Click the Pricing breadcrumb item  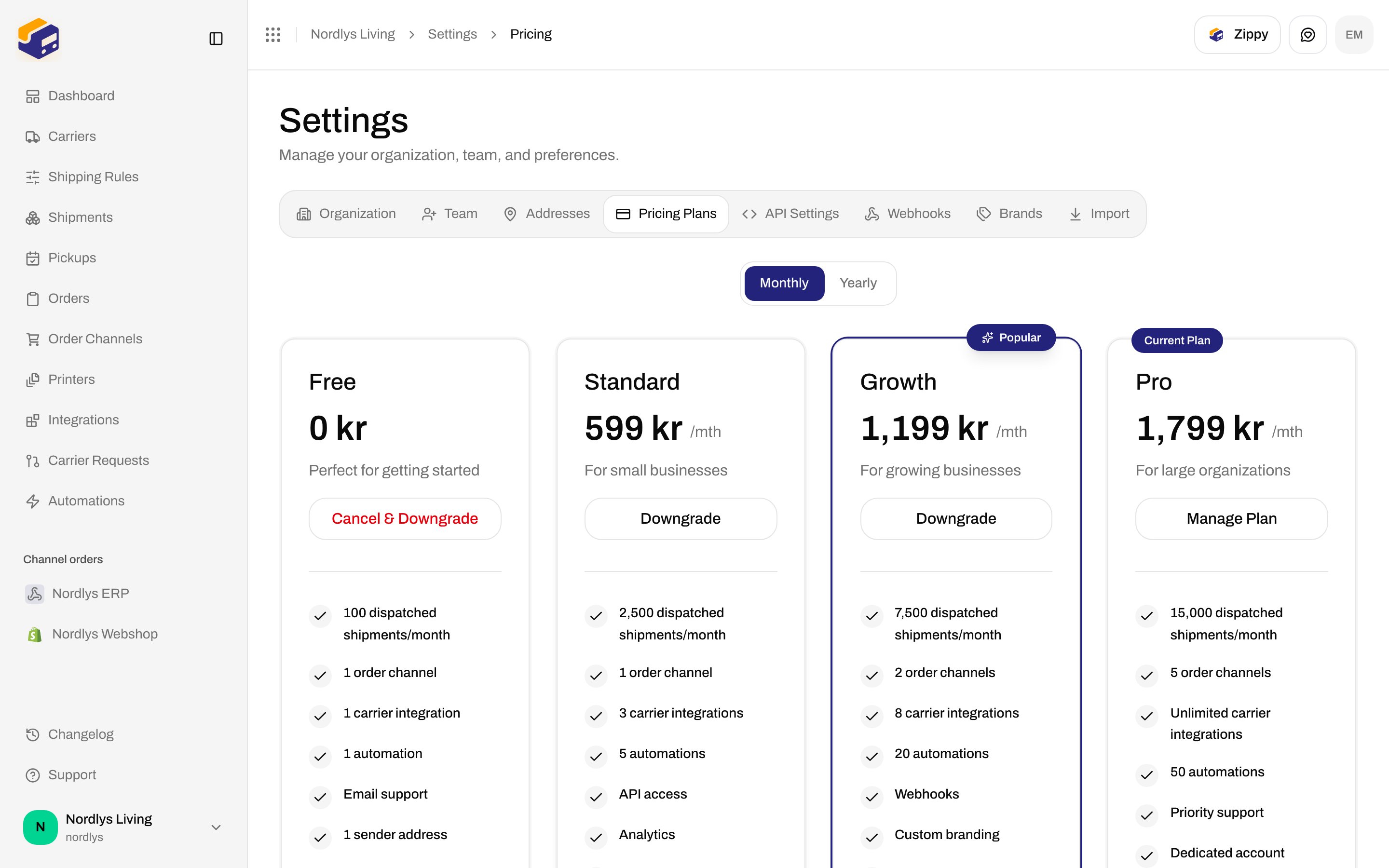pos(531,34)
